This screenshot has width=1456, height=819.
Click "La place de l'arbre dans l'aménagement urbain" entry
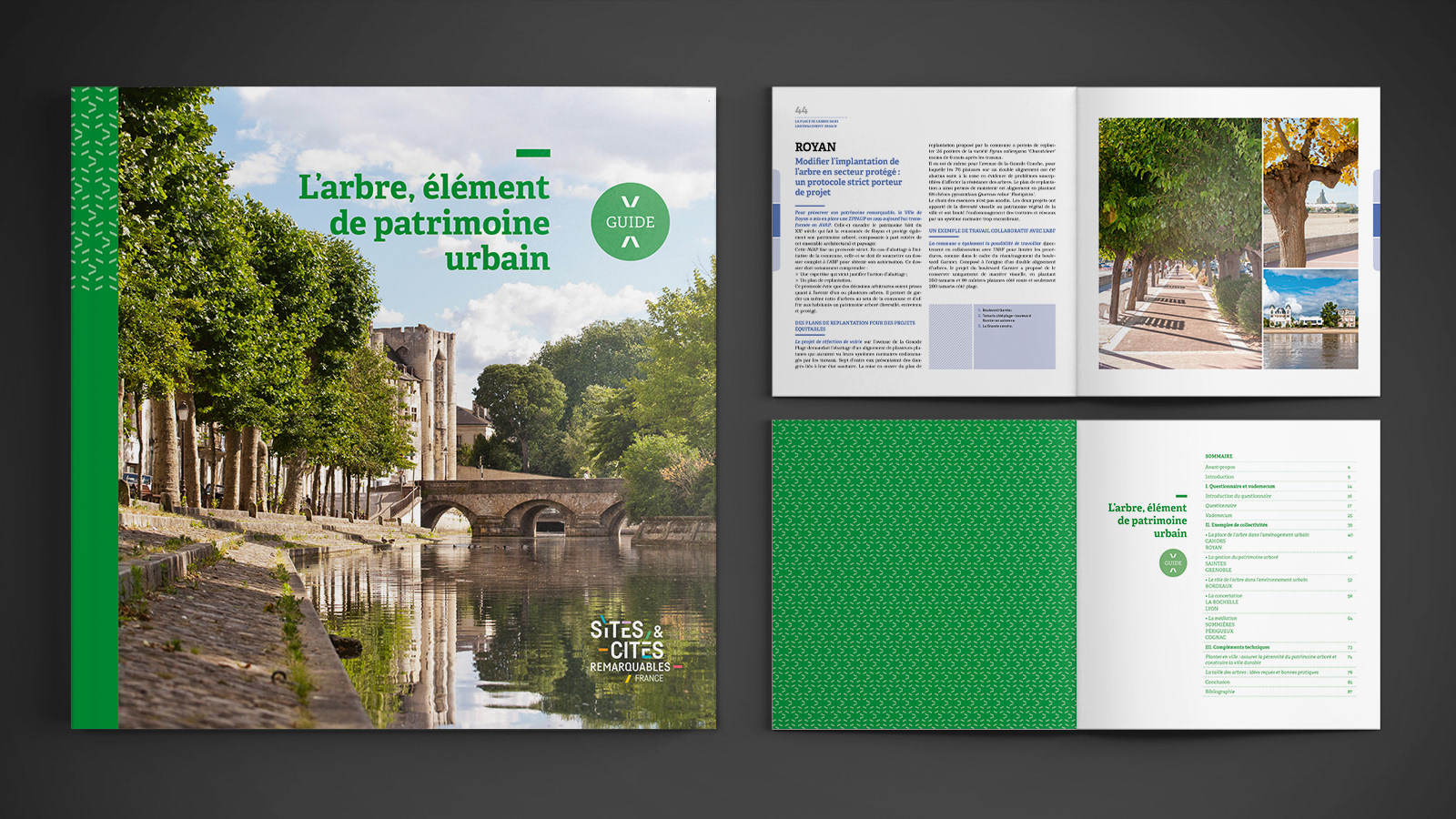[x=1258, y=535]
